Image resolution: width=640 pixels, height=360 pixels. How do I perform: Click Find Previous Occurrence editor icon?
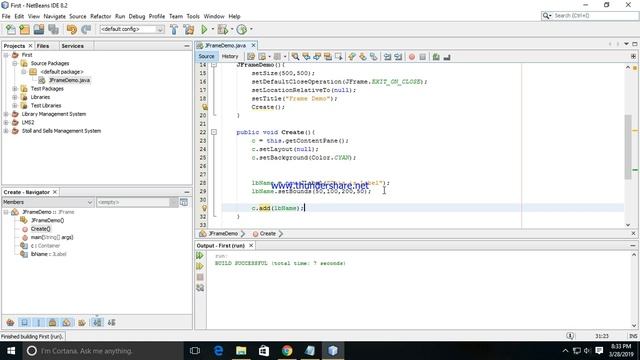click(306, 57)
